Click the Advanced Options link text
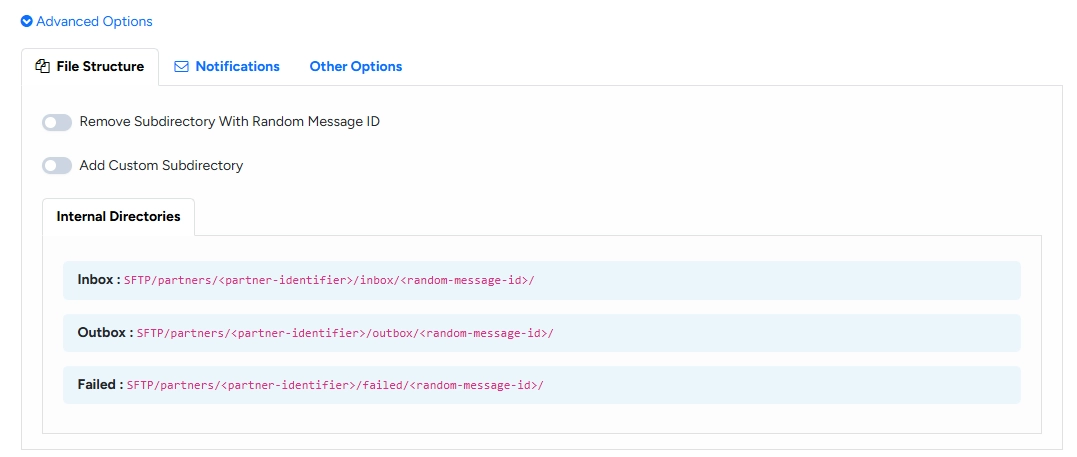Viewport: 1077px width, 457px height. (x=94, y=21)
